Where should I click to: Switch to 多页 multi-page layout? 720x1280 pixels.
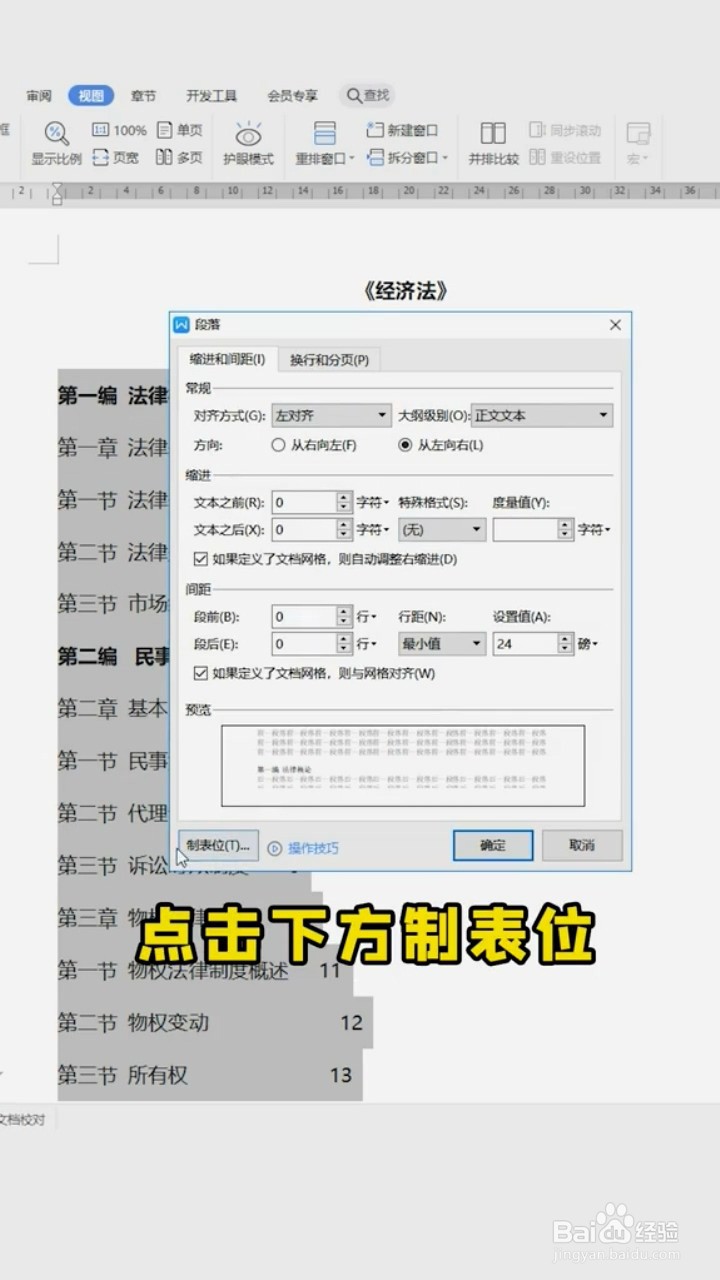click(x=180, y=158)
